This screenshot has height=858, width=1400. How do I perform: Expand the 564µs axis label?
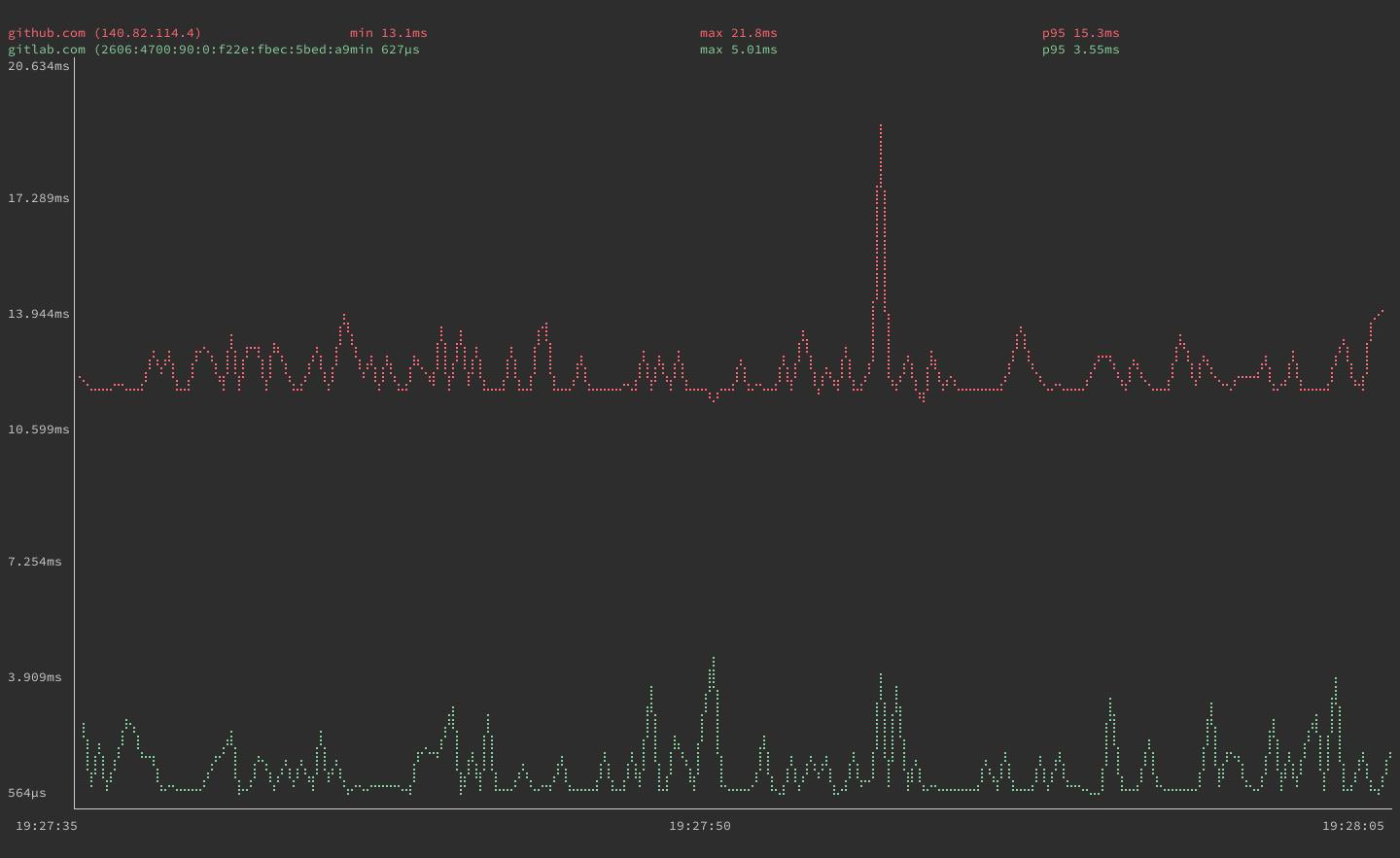point(27,793)
